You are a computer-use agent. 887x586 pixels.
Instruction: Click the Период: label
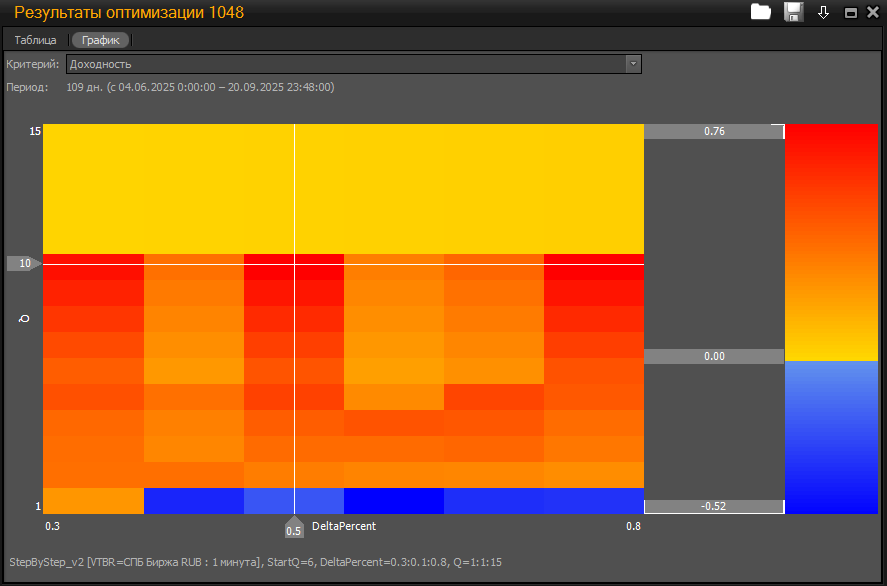pos(27,87)
